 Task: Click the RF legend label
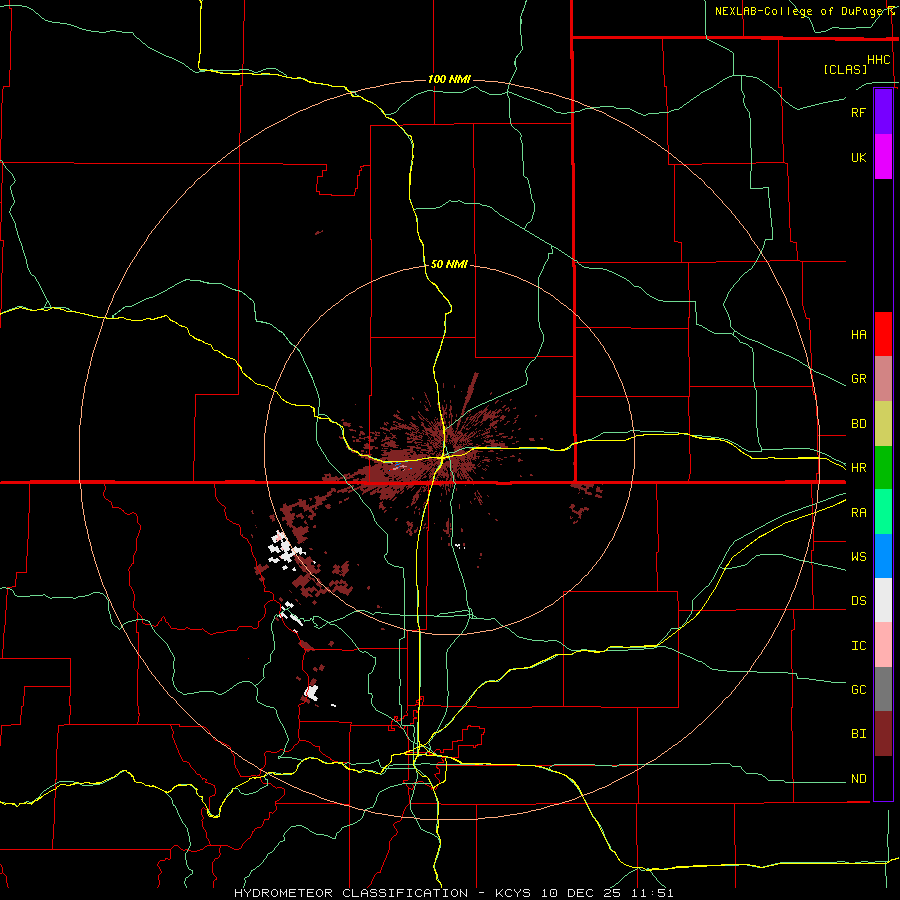(x=858, y=112)
